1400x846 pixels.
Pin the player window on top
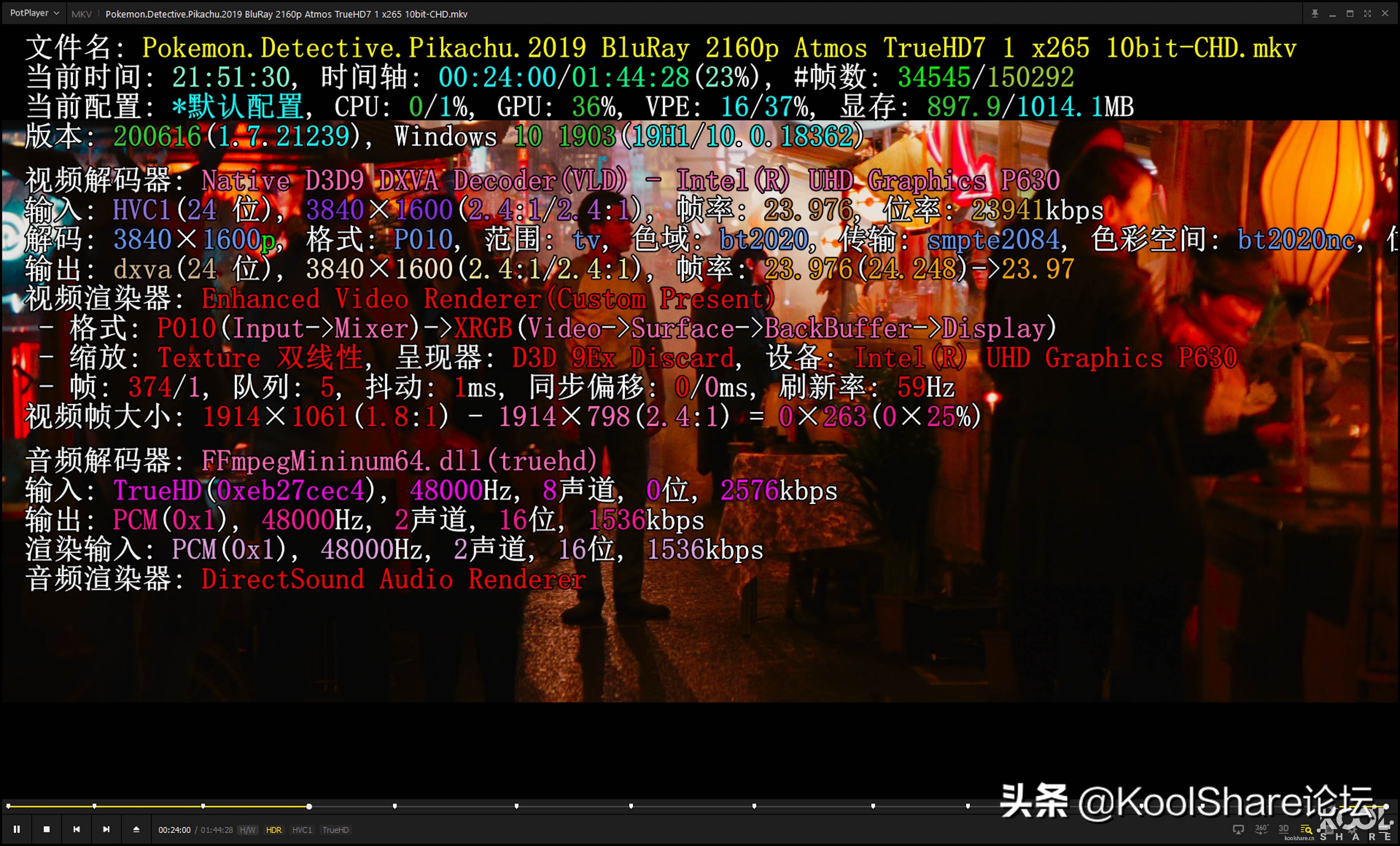[1314, 13]
